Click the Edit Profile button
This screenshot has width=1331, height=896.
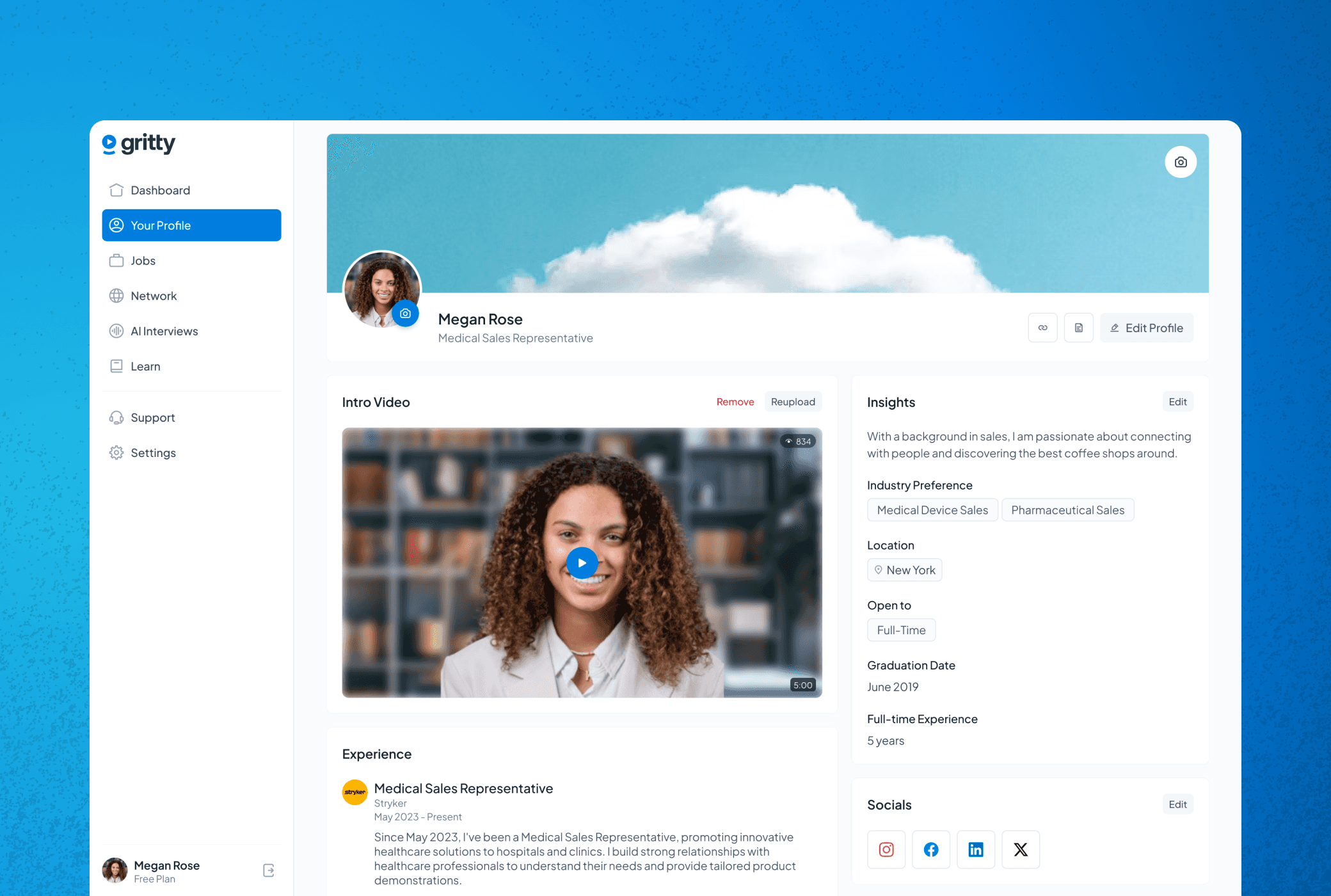click(x=1147, y=328)
